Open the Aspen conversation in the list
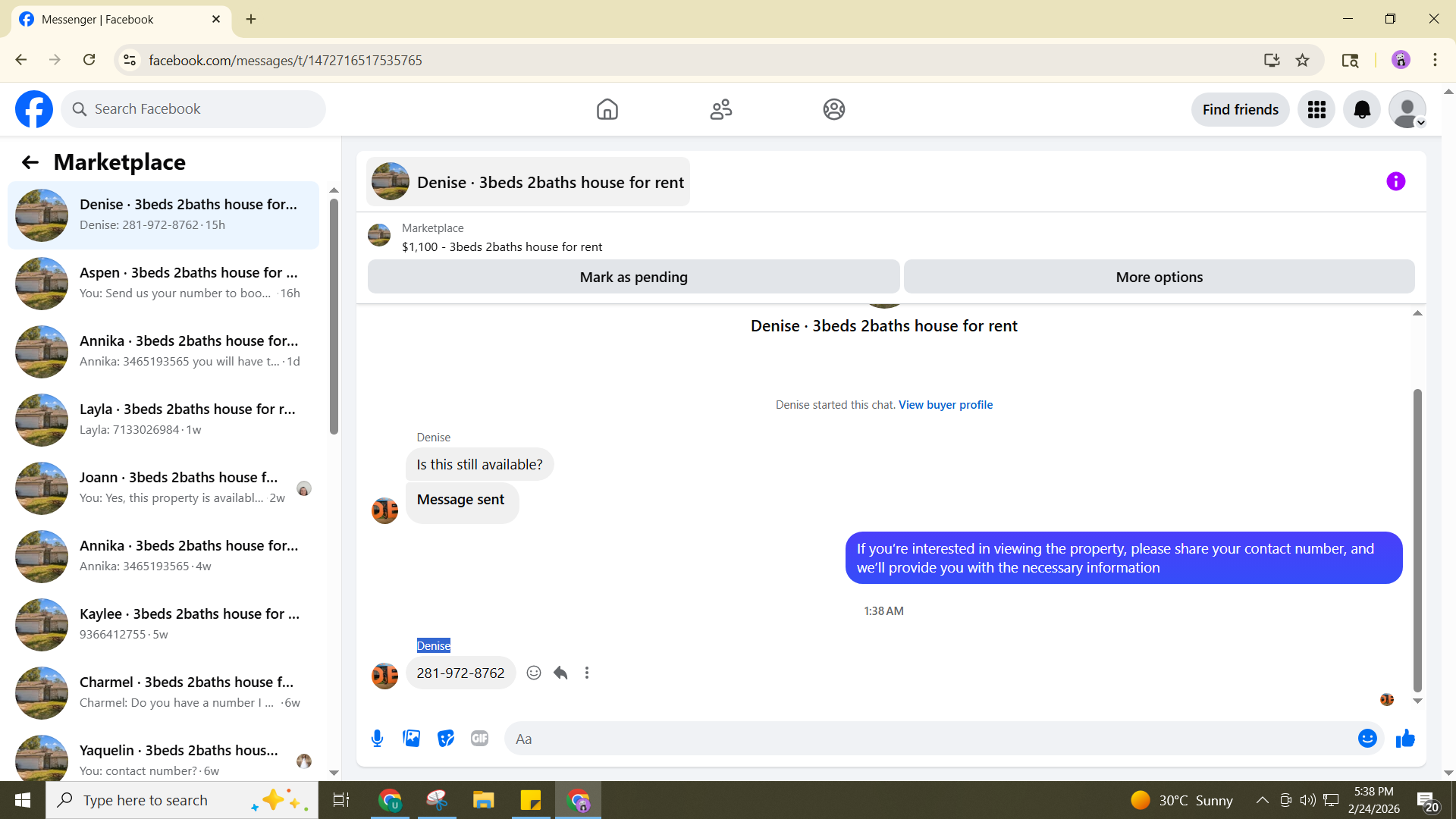 pos(163,283)
